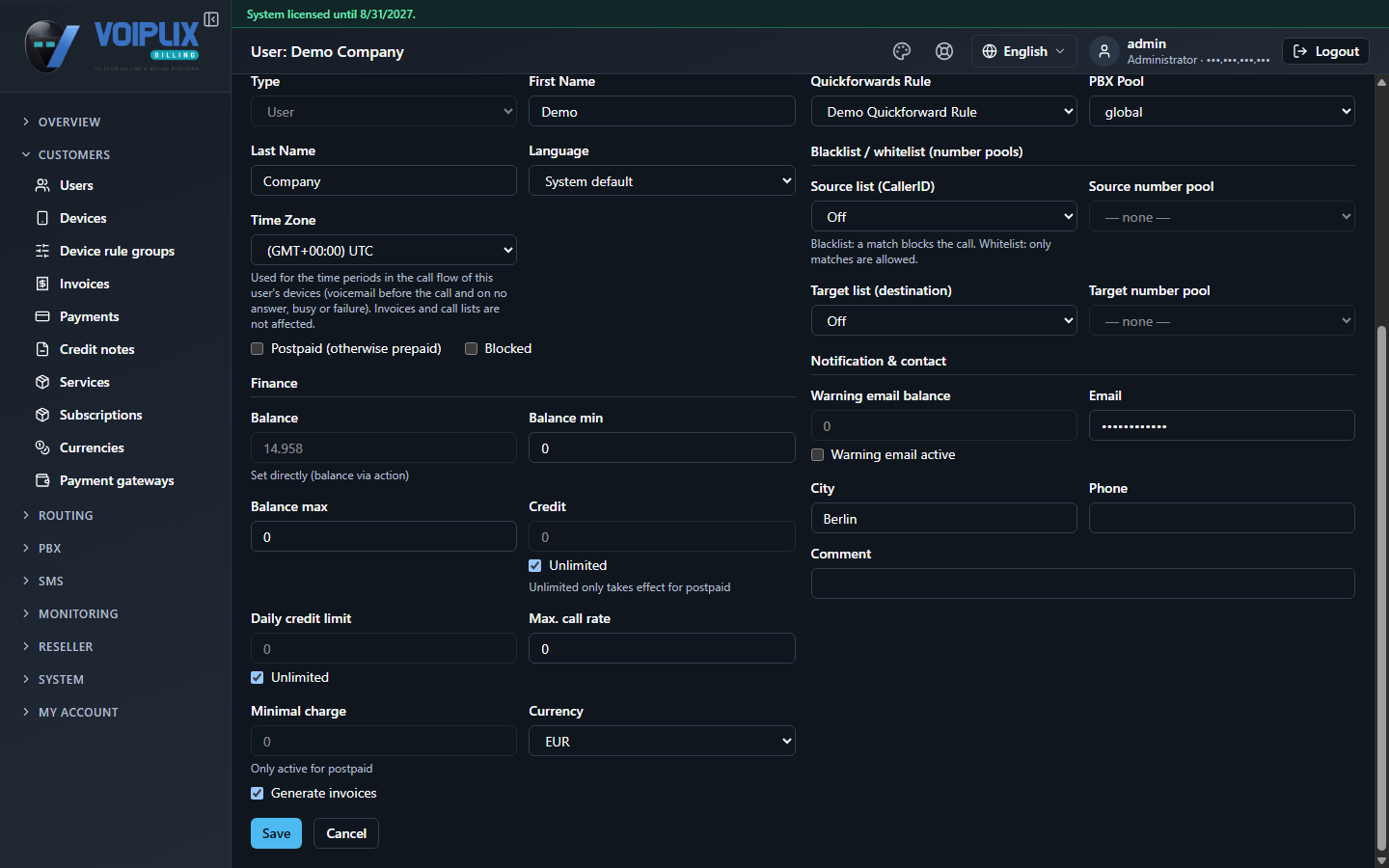Enable Postpaid (otherwise prepaid) checkbox
Viewport: 1389px width, 868px height.
click(258, 349)
